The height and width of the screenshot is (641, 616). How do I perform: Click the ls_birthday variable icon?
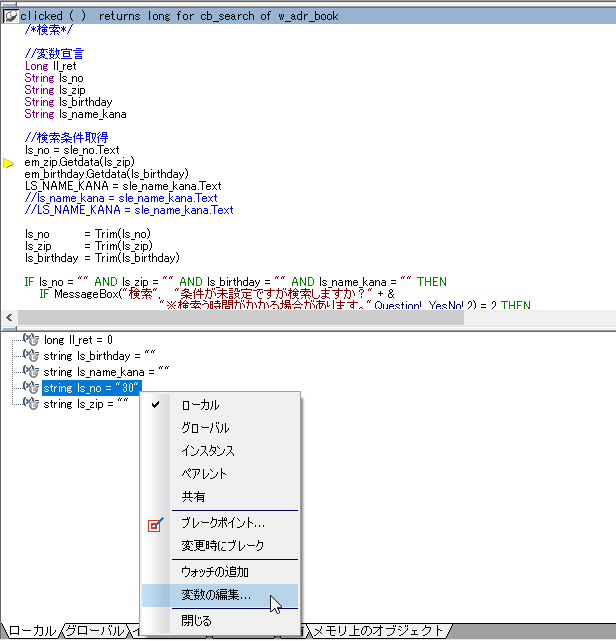[30, 356]
